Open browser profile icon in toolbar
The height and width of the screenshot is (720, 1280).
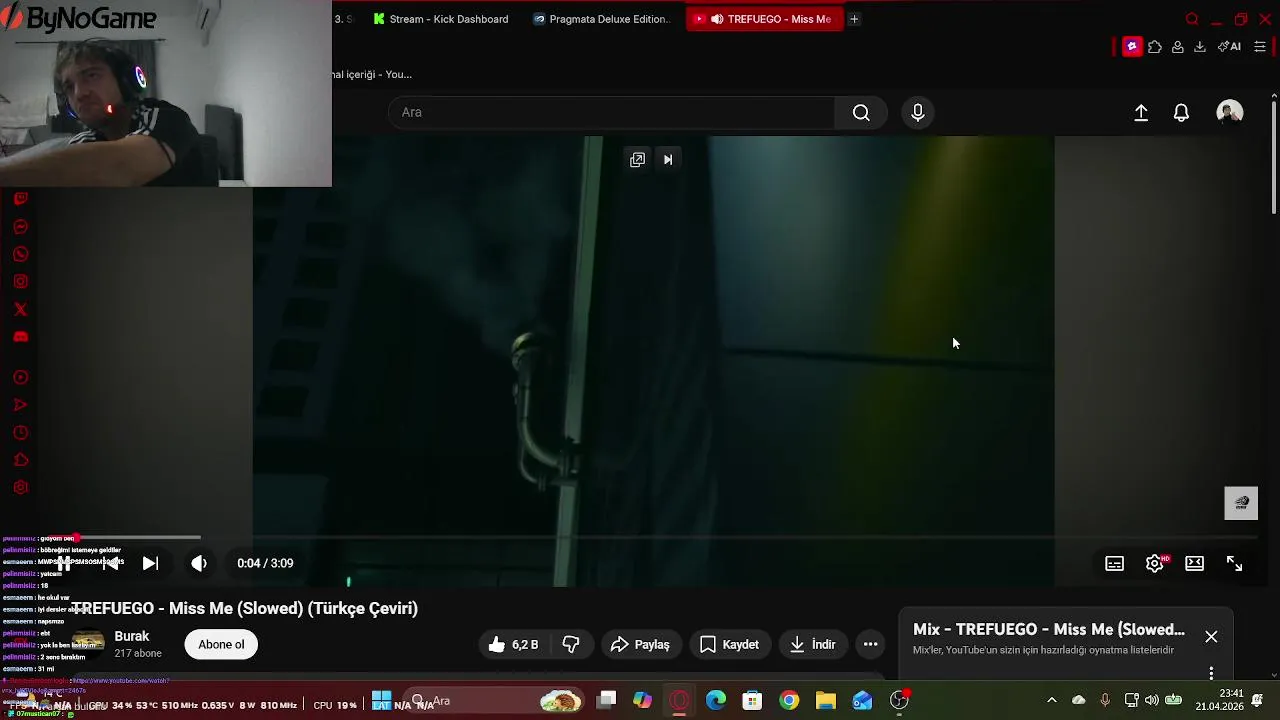[x=1178, y=46]
